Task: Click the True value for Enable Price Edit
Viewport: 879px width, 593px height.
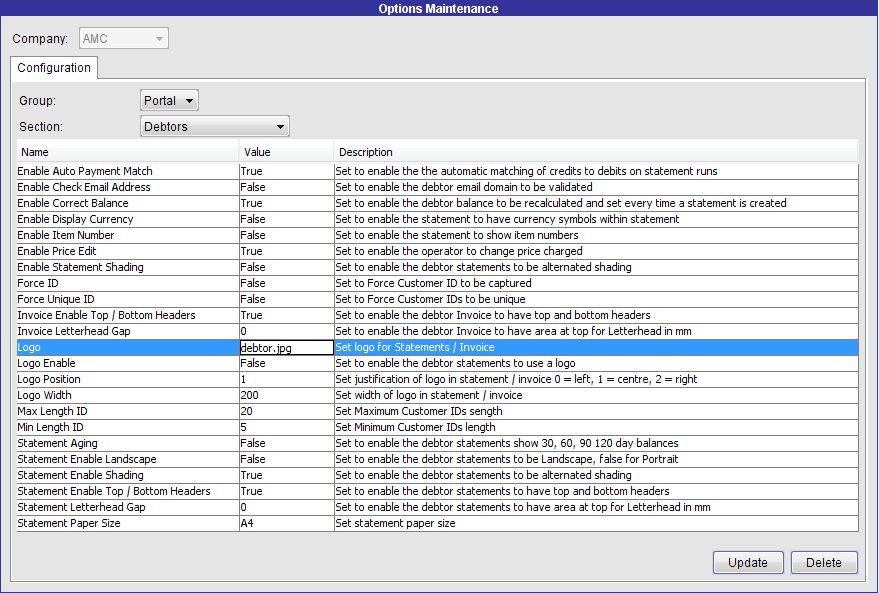Action: 251,251
